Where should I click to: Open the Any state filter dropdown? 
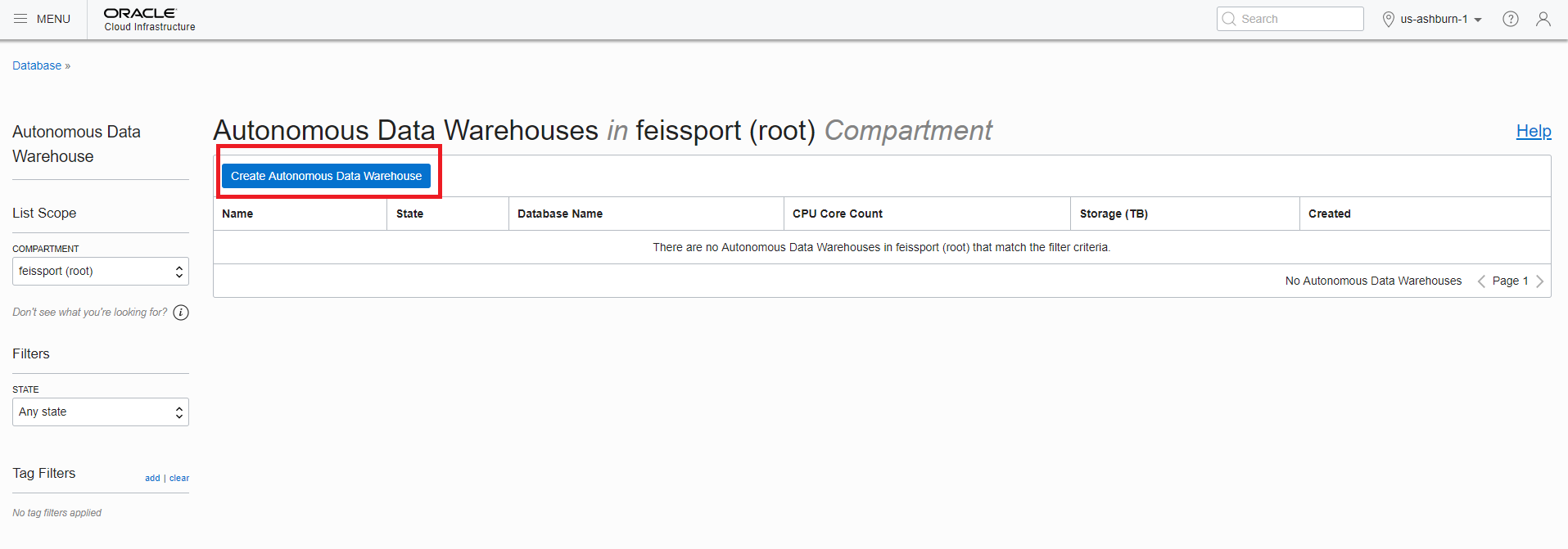[x=101, y=412]
